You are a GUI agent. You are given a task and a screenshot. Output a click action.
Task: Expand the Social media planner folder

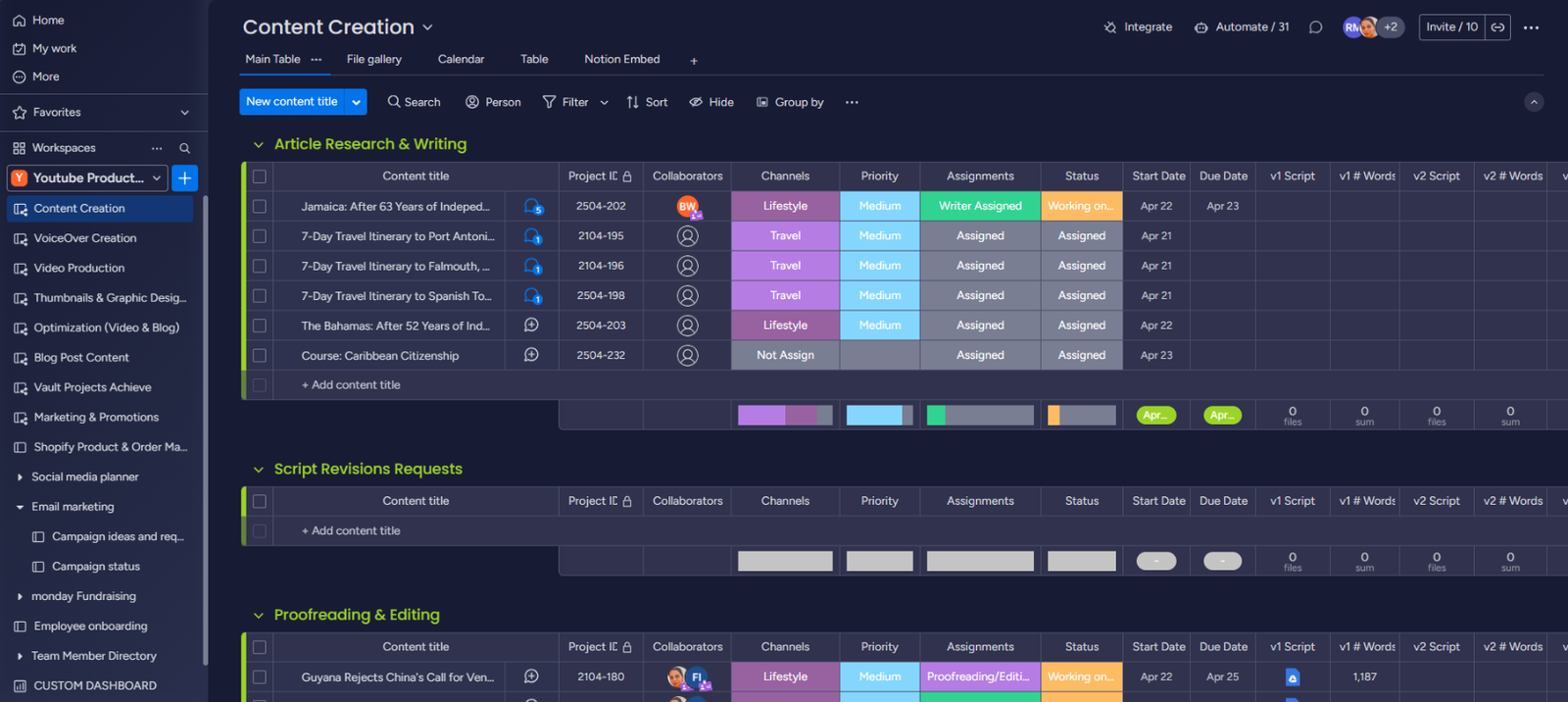(20, 477)
